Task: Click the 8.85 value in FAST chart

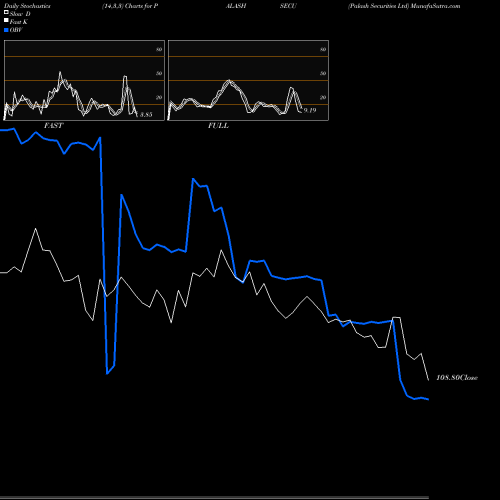Action: pyautogui.click(x=146, y=114)
